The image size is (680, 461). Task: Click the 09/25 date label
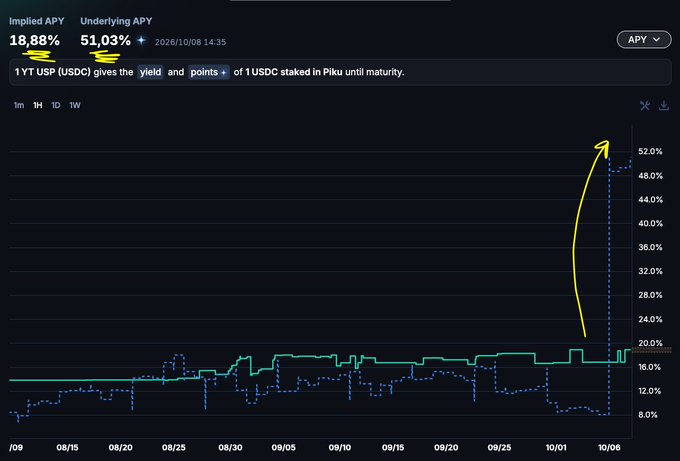[499, 448]
